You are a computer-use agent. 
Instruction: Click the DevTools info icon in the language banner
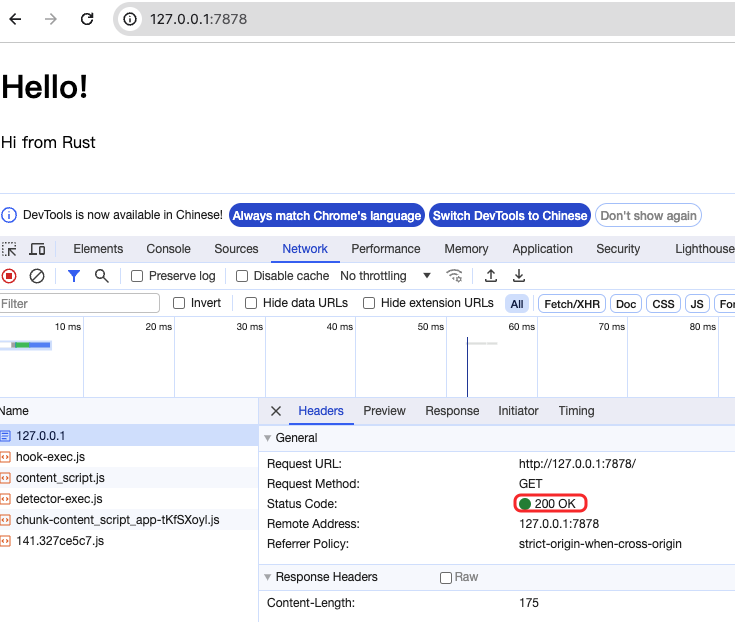pos(9,215)
